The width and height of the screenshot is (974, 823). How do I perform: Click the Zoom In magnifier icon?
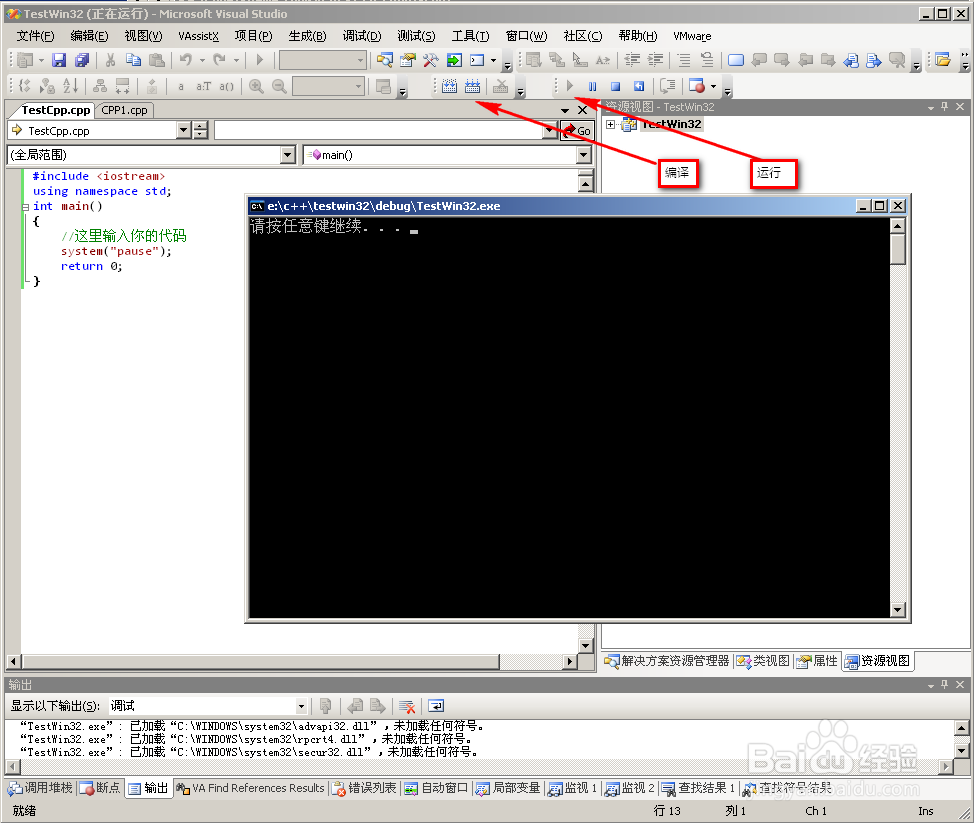(255, 86)
